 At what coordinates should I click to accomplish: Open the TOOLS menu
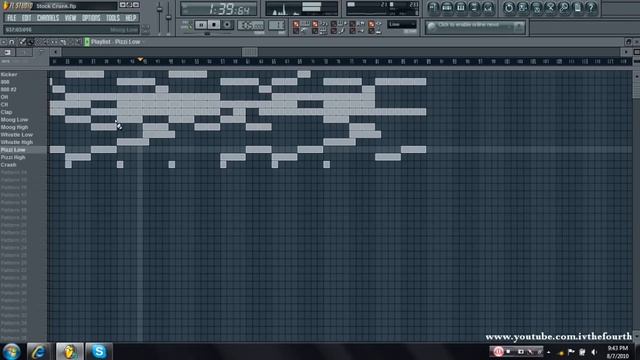click(x=113, y=18)
